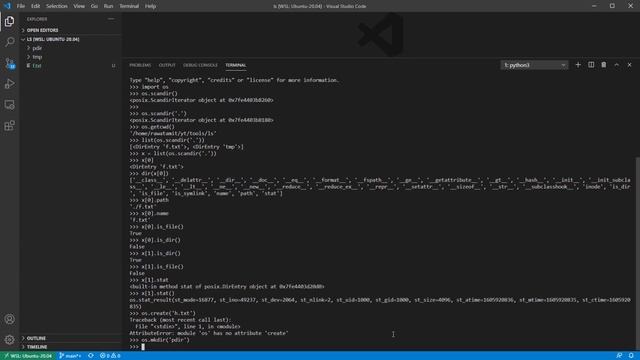Open the Go menu

coord(94,6)
